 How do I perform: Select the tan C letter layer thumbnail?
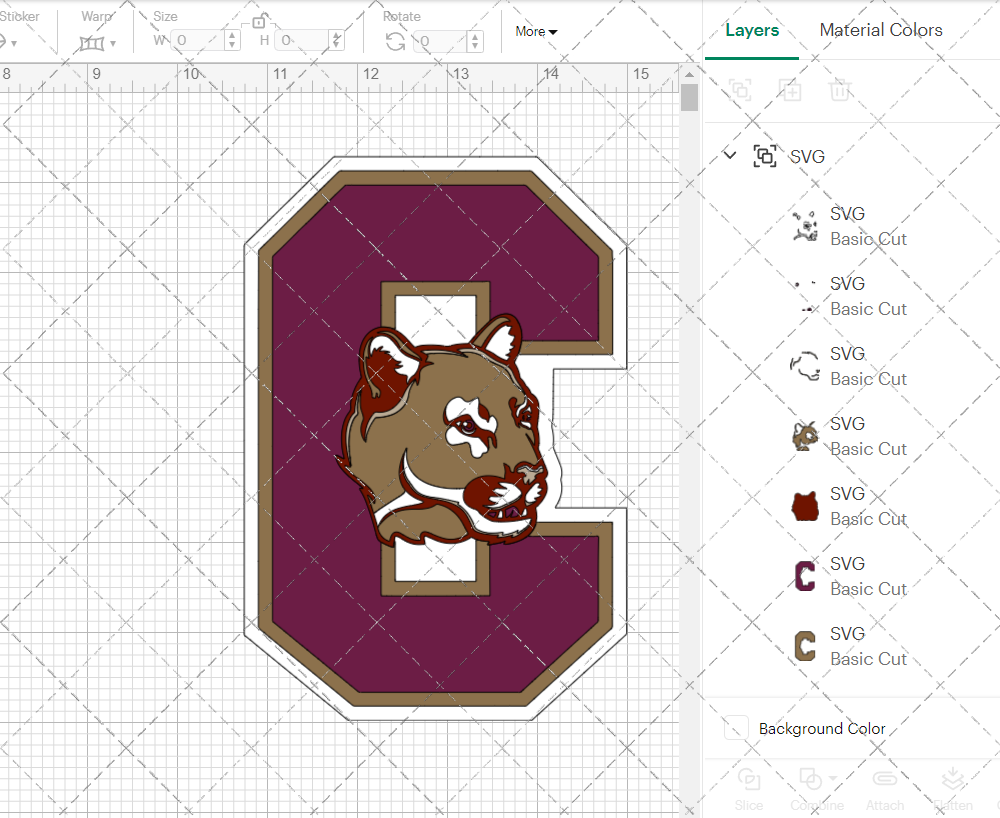pos(805,646)
